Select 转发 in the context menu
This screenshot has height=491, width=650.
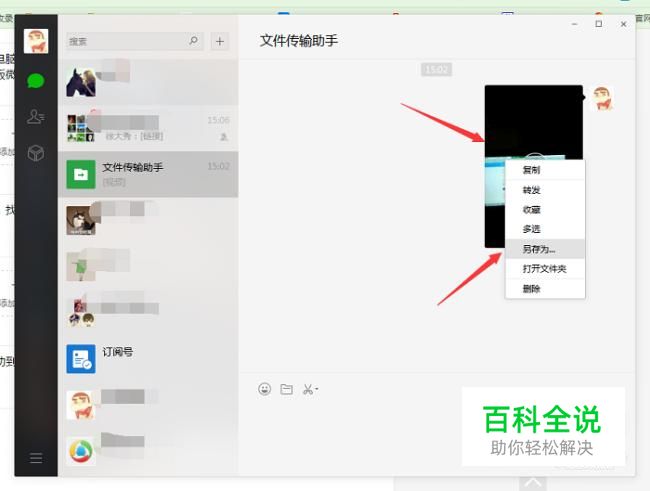tap(545, 190)
